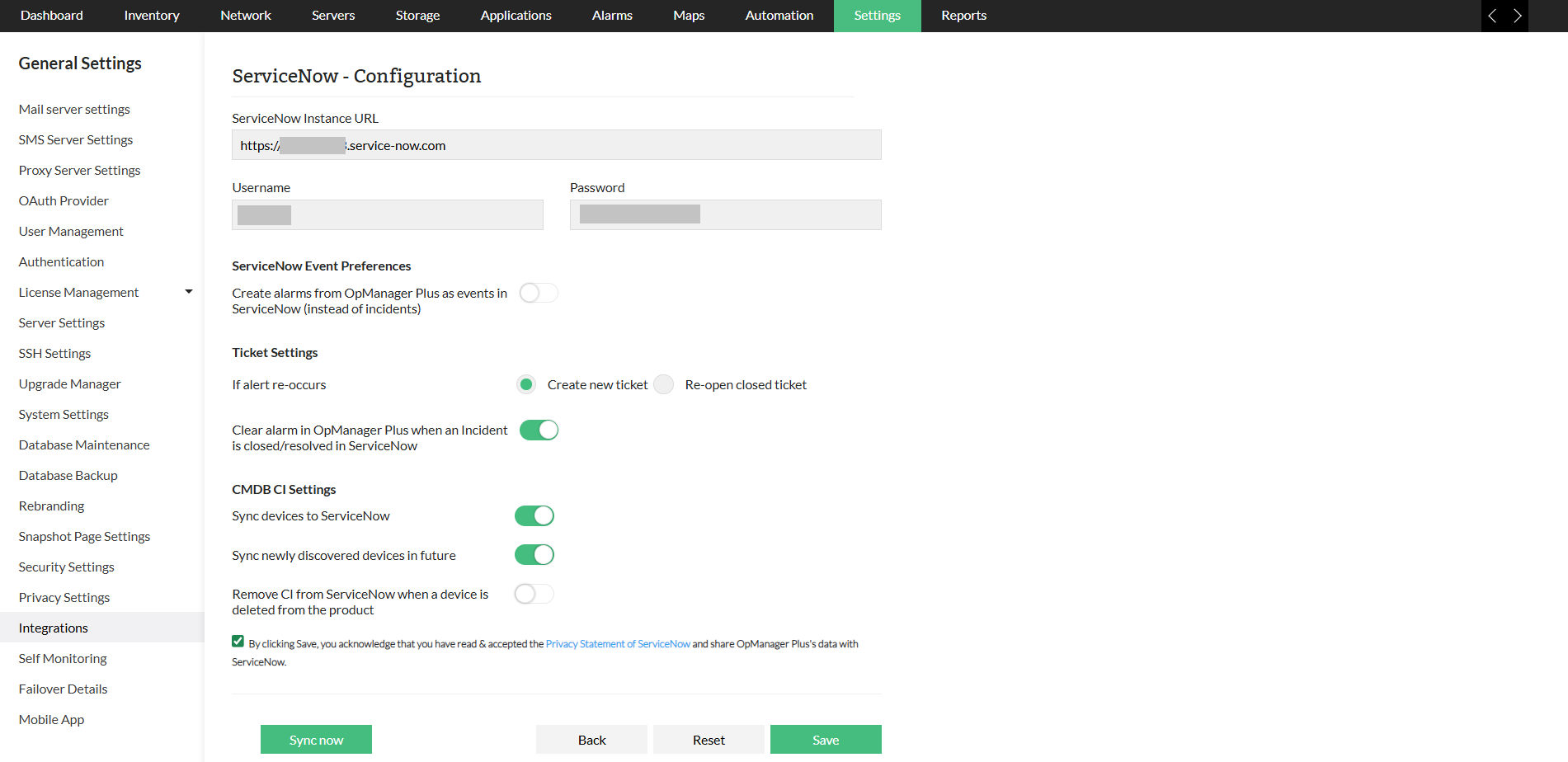
Task: Open Rebranding settings
Action: click(x=51, y=506)
